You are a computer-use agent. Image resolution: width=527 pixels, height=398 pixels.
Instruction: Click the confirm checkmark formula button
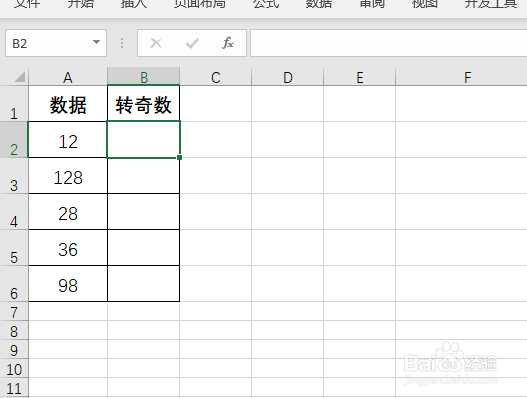click(x=192, y=43)
